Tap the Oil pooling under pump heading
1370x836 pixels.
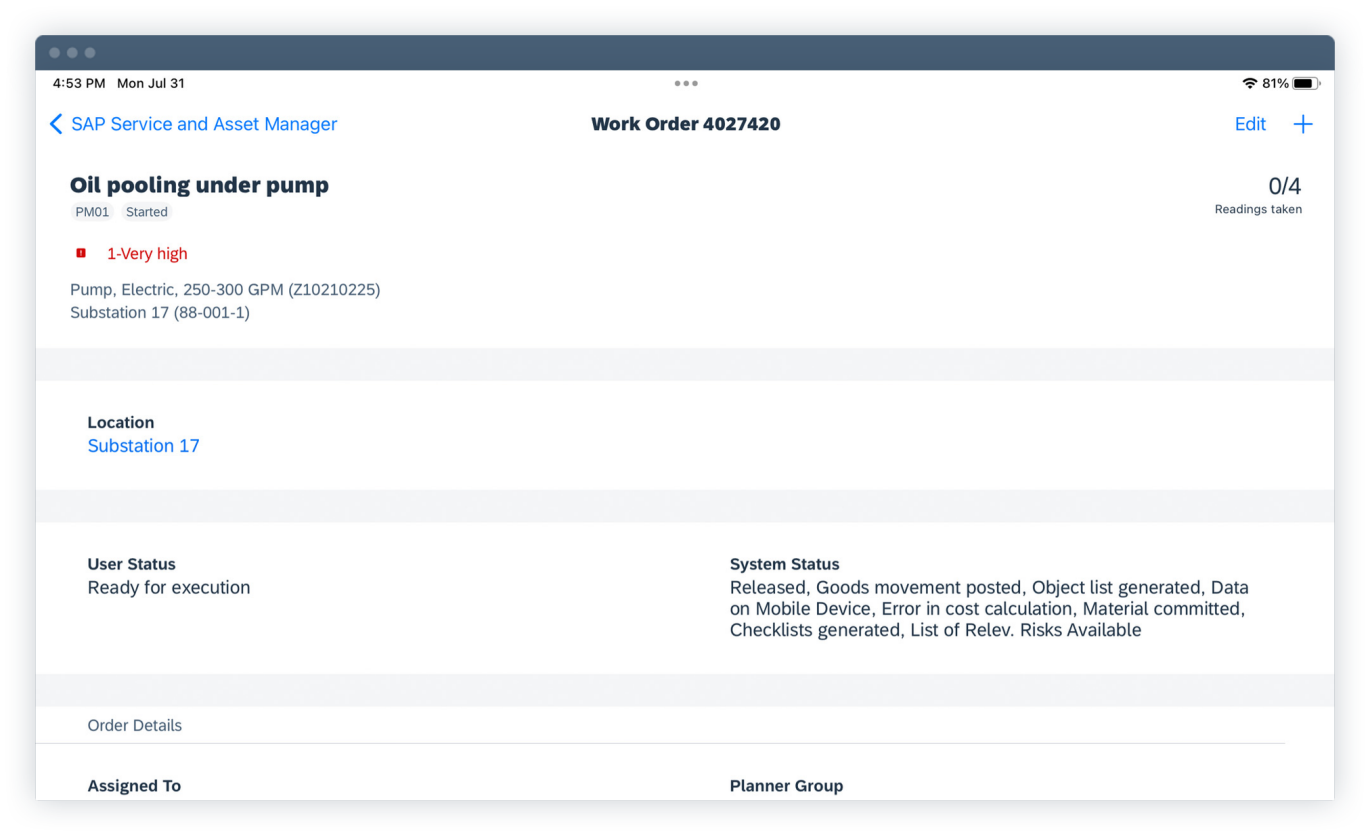(199, 185)
